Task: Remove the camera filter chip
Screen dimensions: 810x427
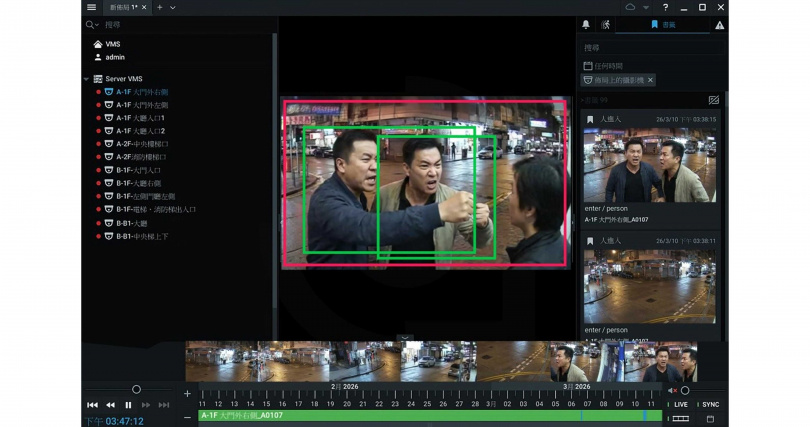Action: pos(651,80)
